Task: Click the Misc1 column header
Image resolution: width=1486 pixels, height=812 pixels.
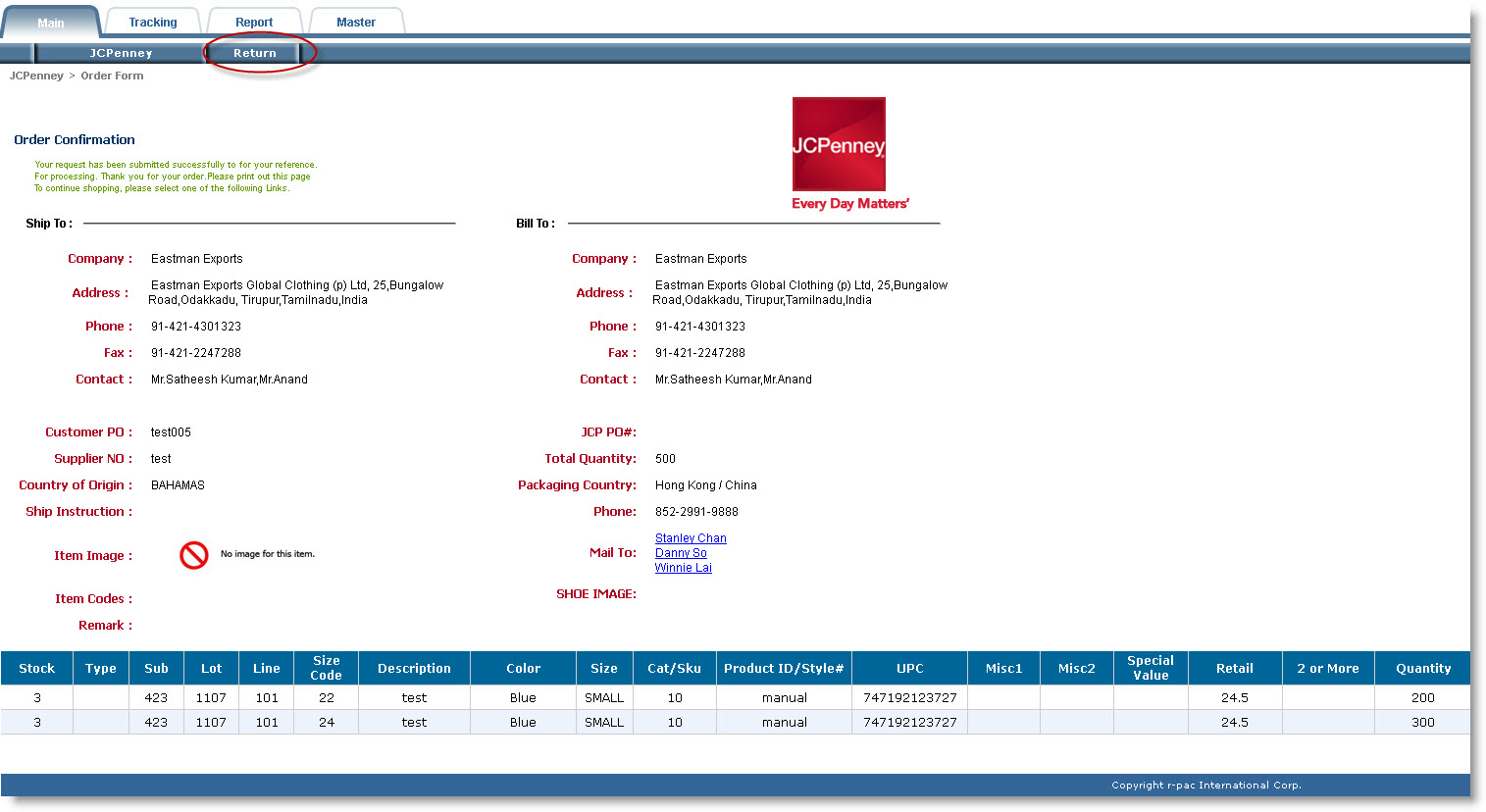Action: click(1004, 668)
